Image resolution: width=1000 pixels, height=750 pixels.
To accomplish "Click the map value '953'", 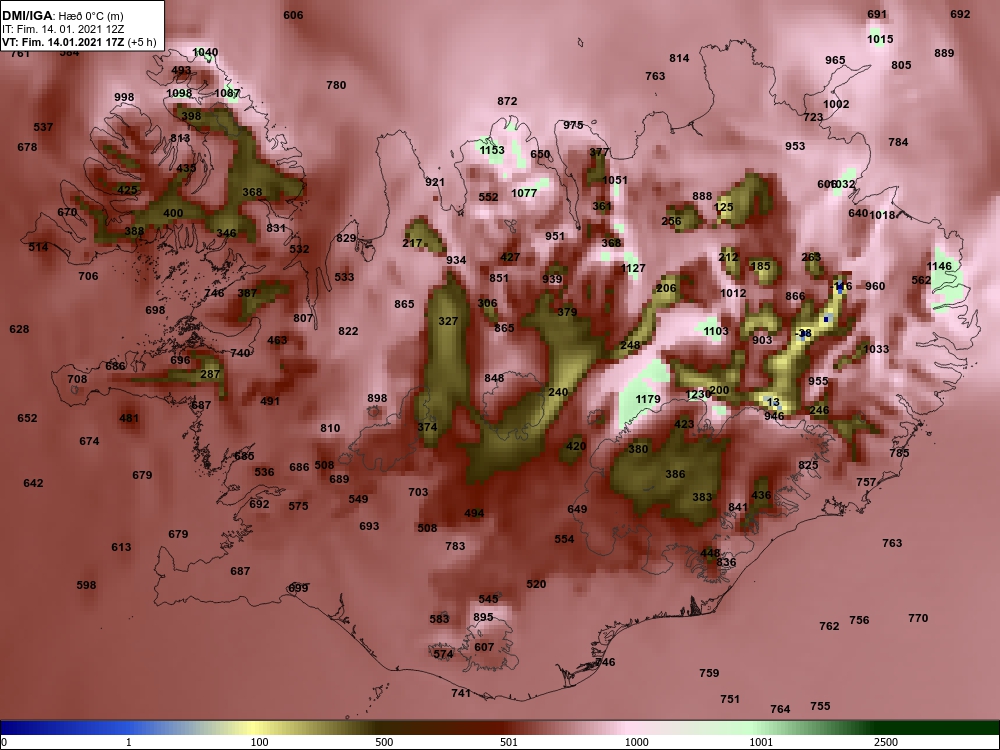I will tap(795, 146).
